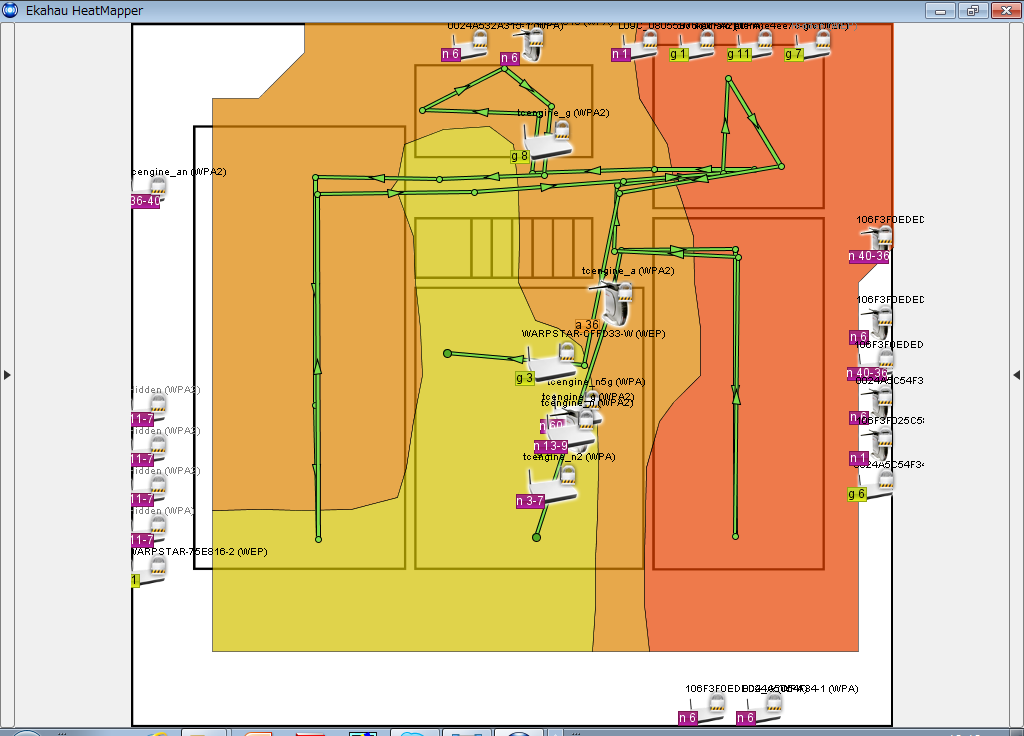Click the tcengine_n5g (WPA) name label

point(596,381)
